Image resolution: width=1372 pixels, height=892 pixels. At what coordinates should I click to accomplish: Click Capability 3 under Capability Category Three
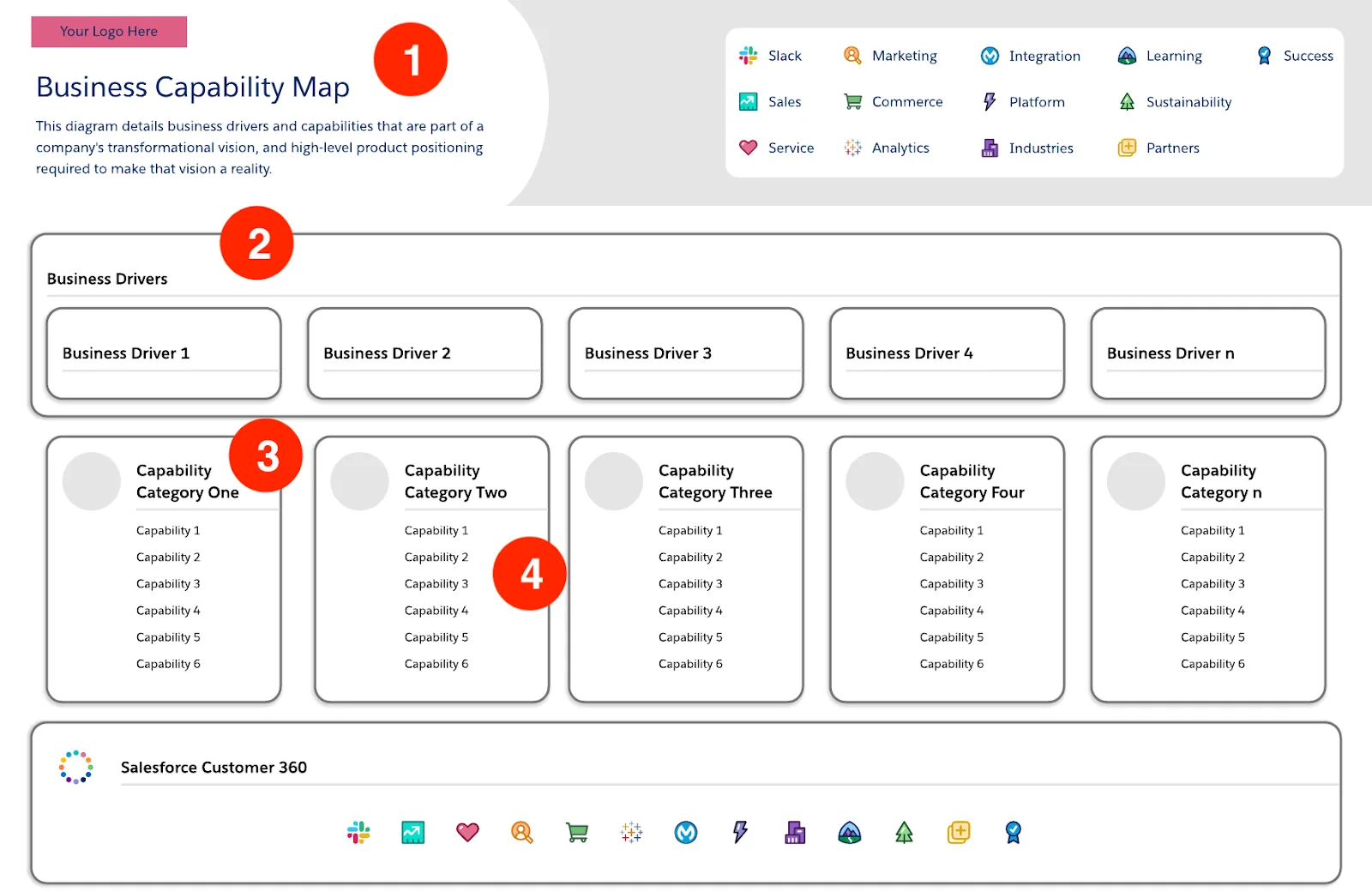tap(690, 584)
